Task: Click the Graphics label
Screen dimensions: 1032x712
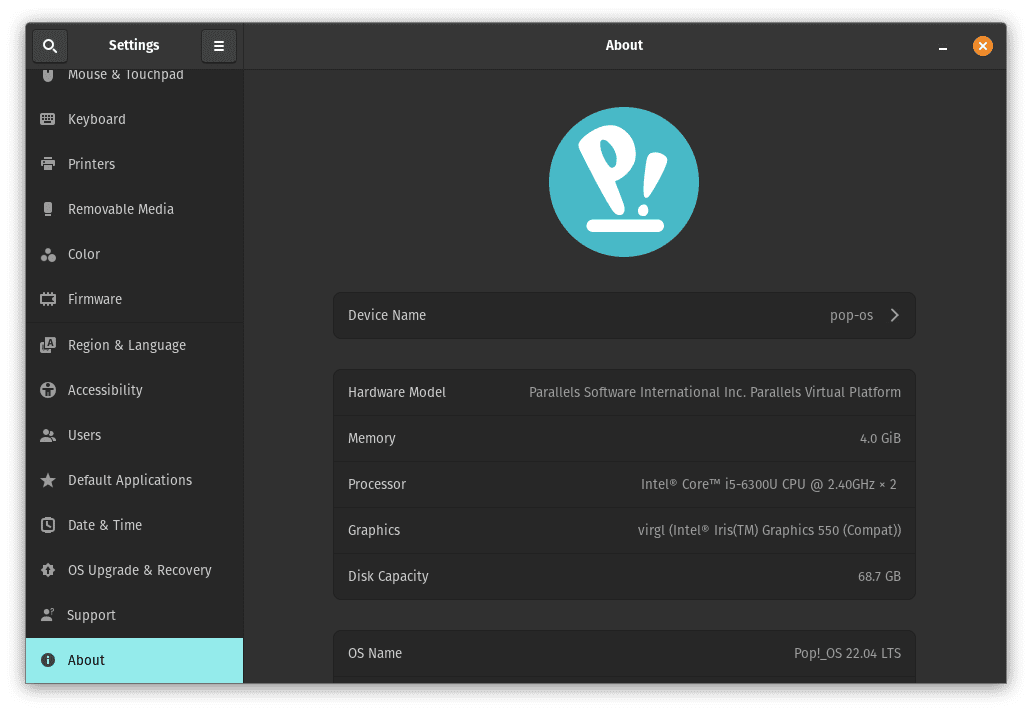Action: pyautogui.click(x=374, y=530)
